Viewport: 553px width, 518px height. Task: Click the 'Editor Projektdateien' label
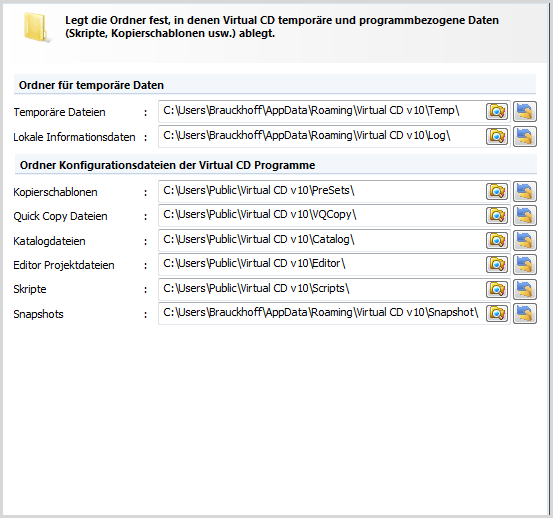click(x=64, y=265)
